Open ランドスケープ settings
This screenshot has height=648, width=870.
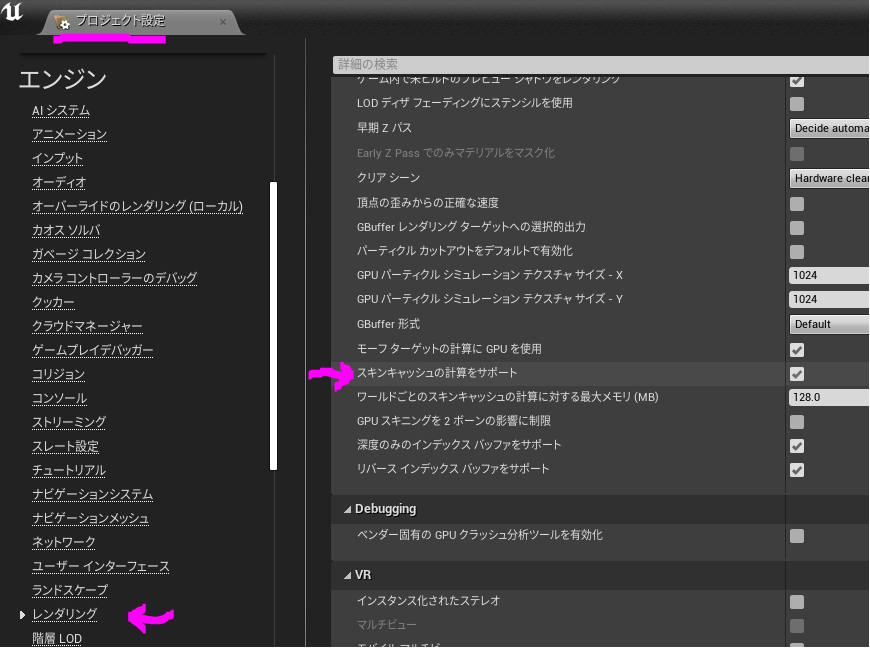(70, 590)
